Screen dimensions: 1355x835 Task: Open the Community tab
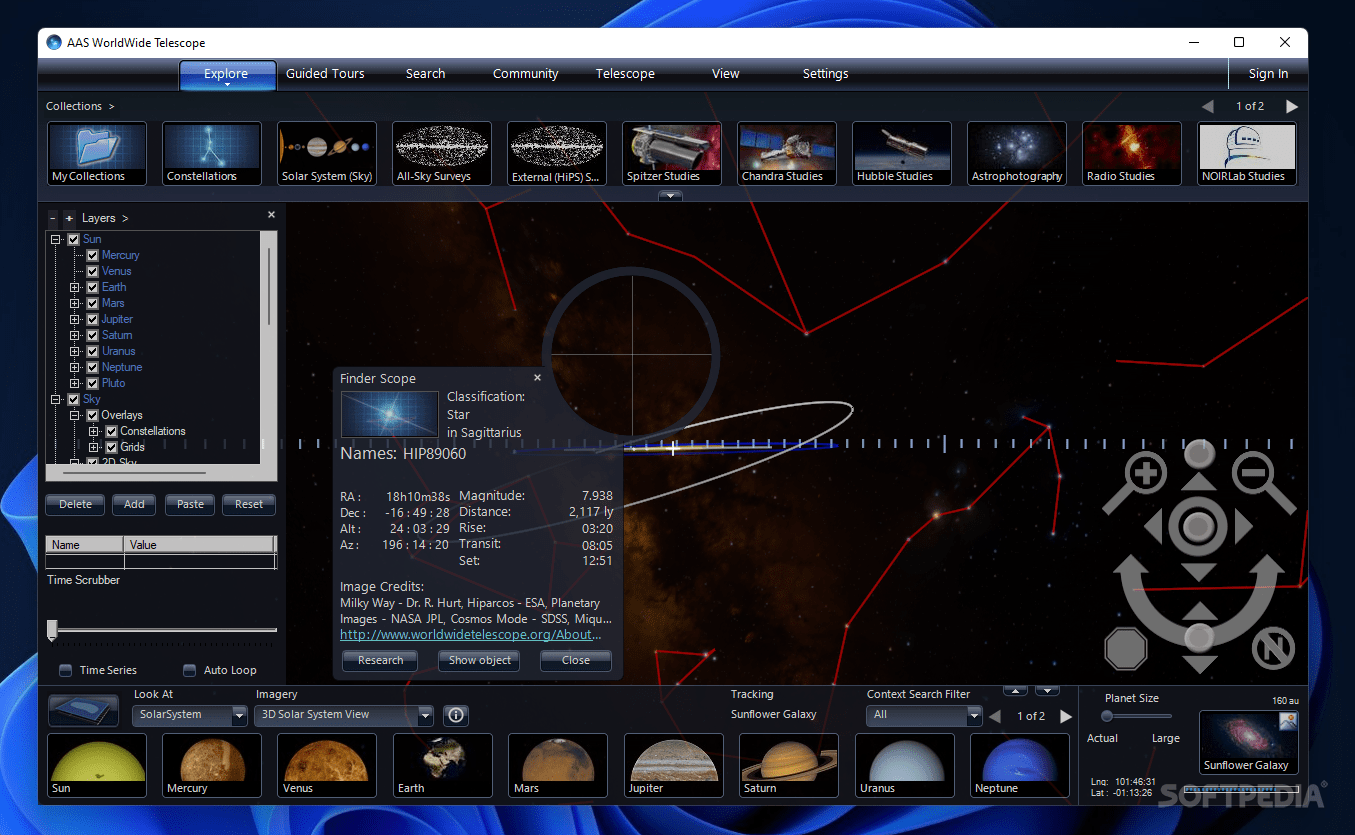click(x=526, y=74)
